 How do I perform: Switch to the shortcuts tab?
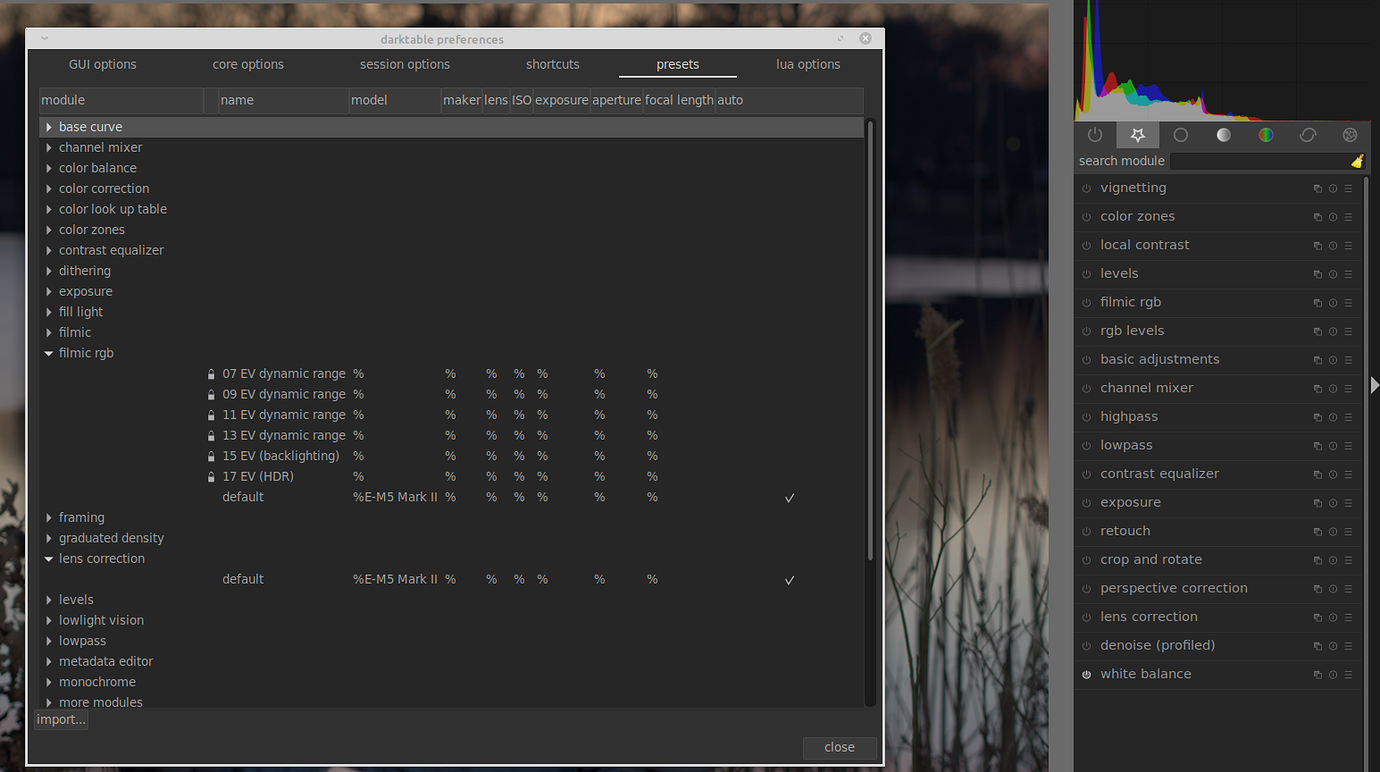point(552,64)
